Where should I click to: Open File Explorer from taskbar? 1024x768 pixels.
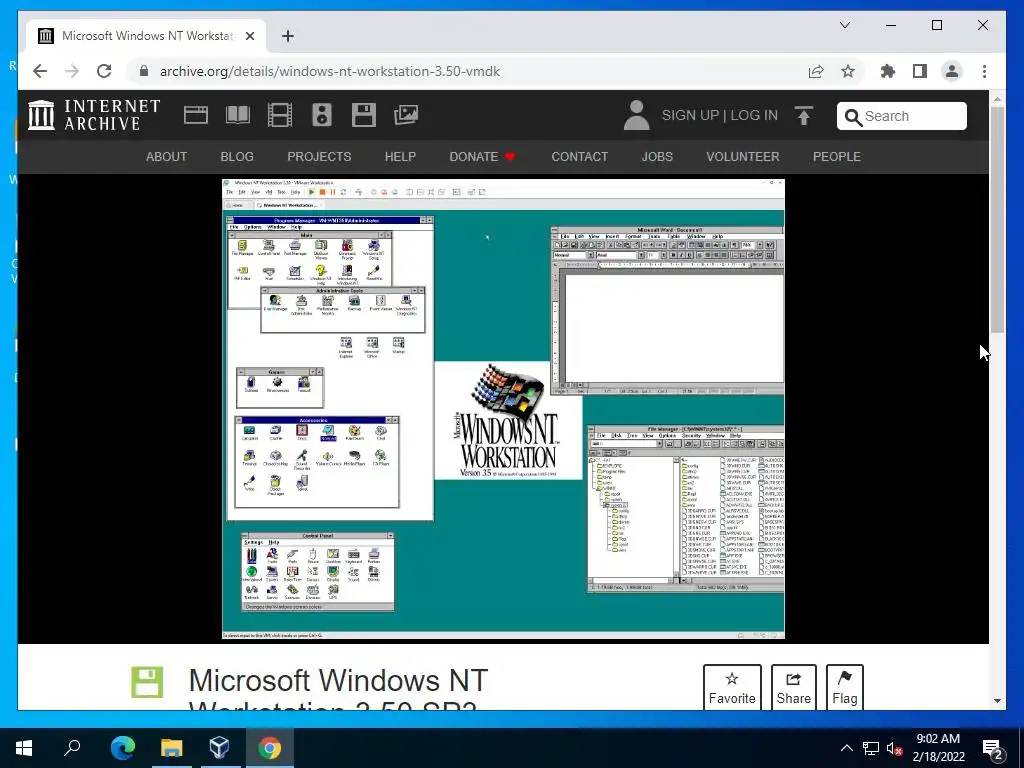pyautogui.click(x=171, y=747)
